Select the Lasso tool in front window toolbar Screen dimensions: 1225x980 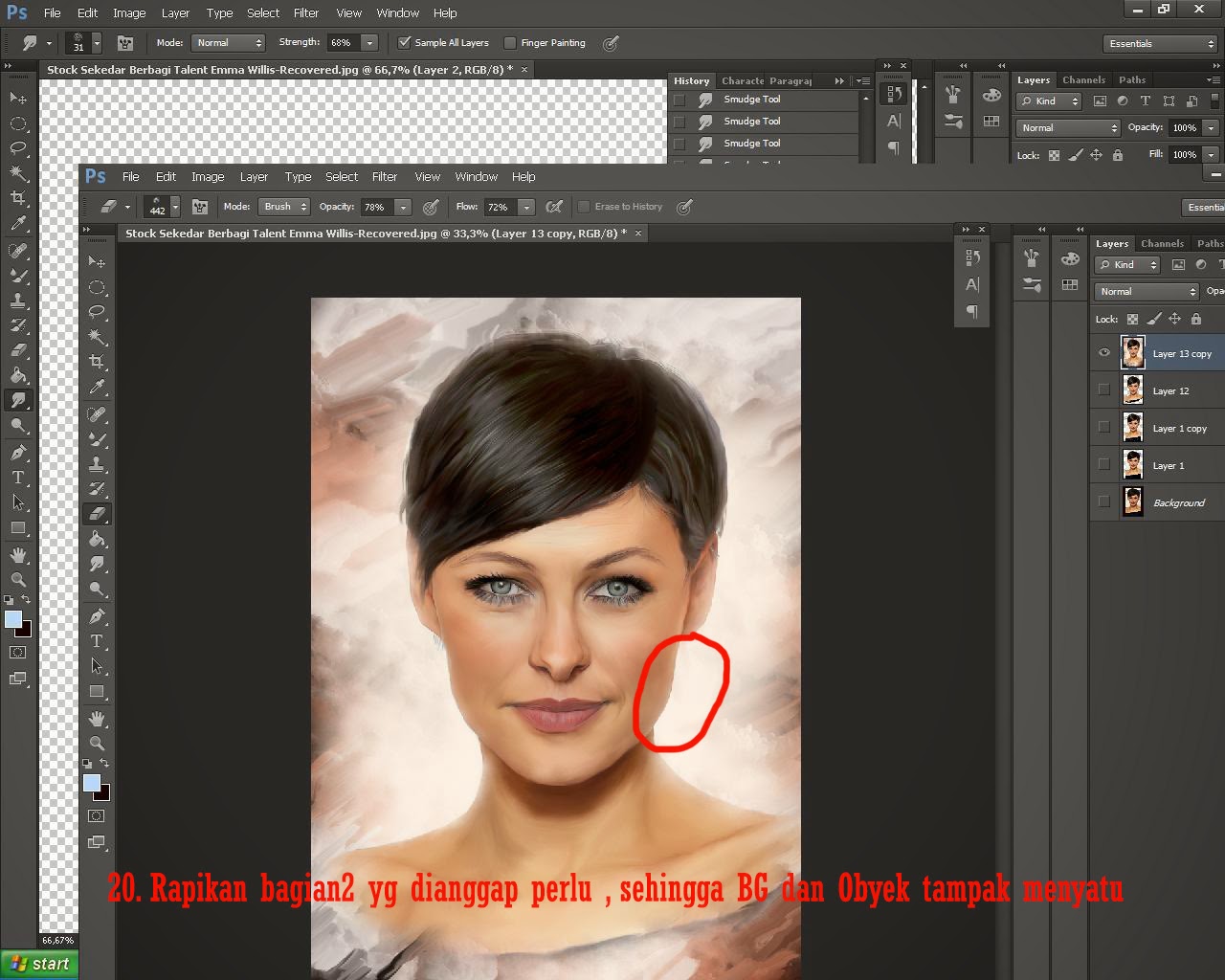tap(97, 312)
